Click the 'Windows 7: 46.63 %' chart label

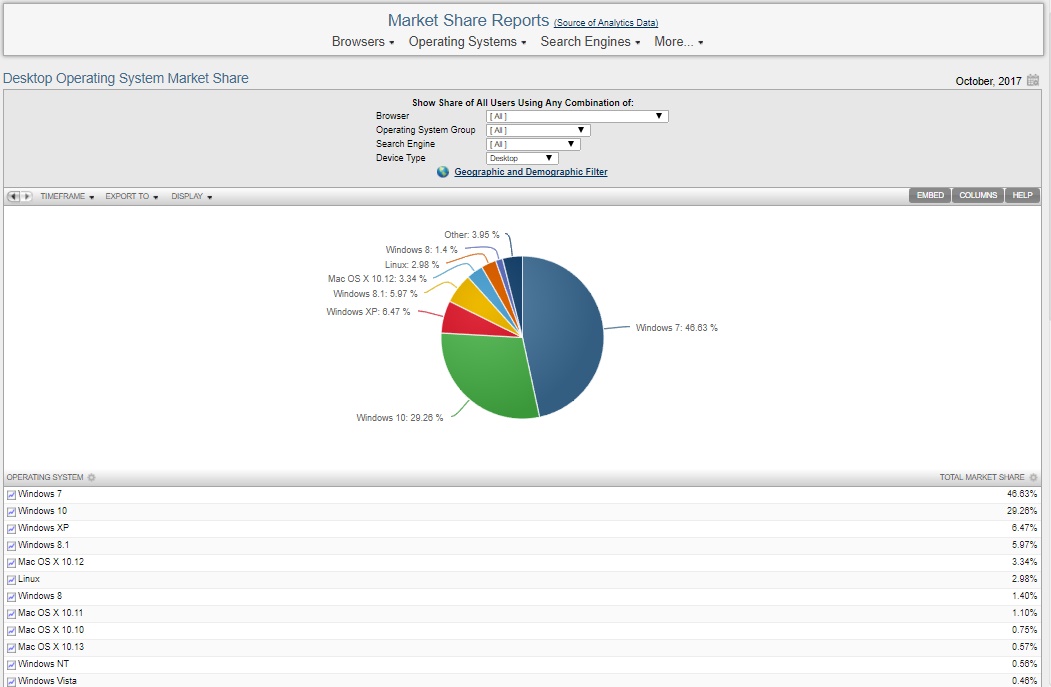tap(676, 328)
